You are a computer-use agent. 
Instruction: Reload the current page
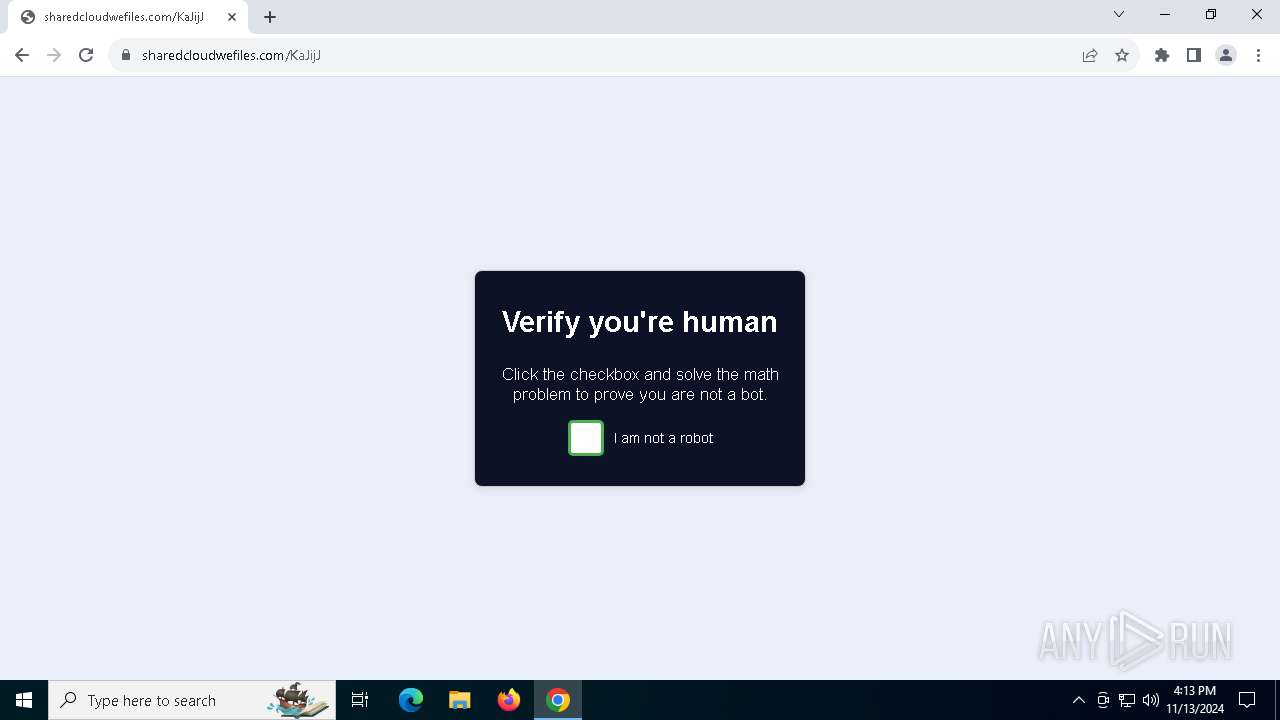coord(86,55)
